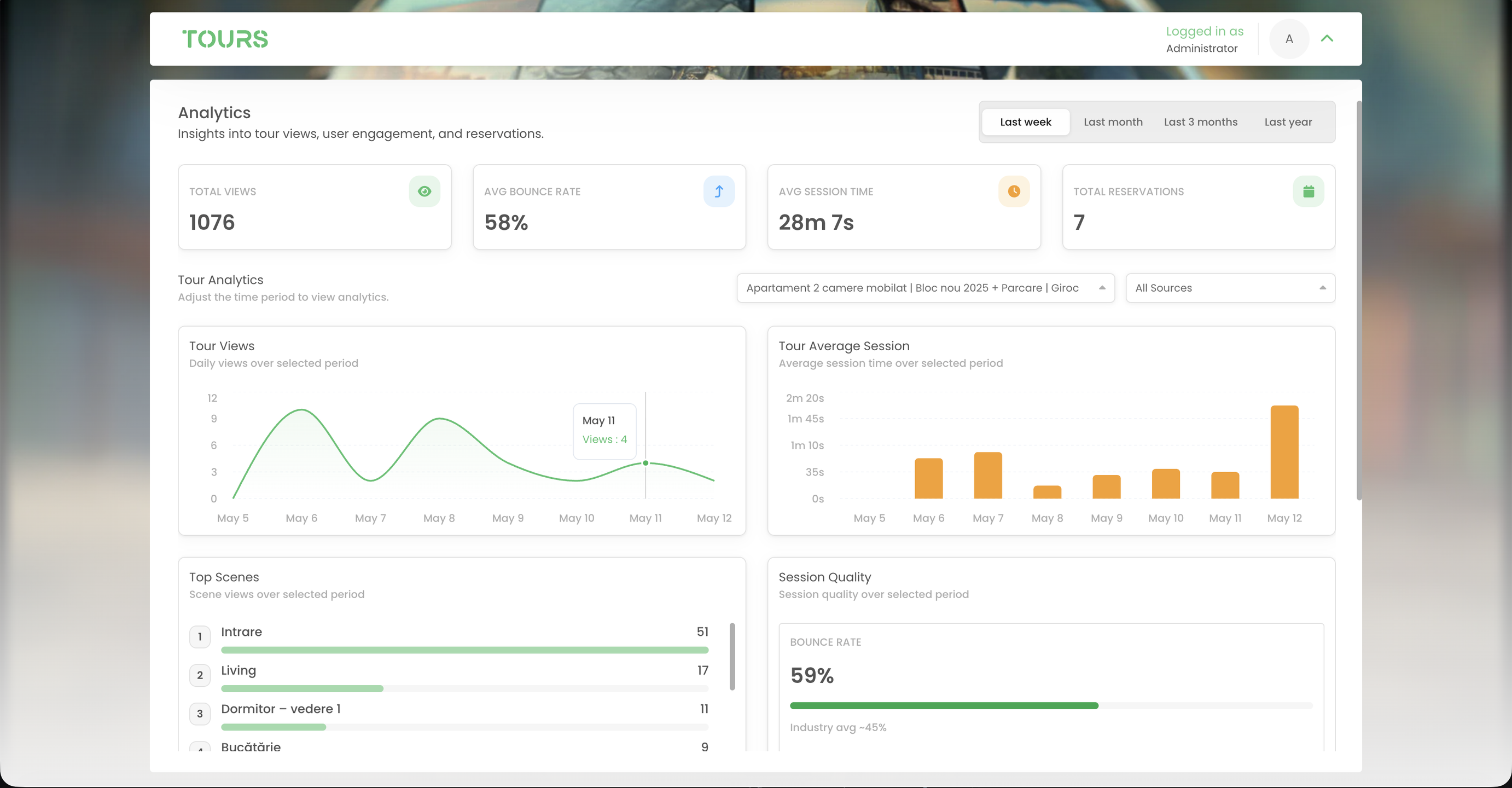
Task: Click the Analytics page heading
Action: [214, 113]
